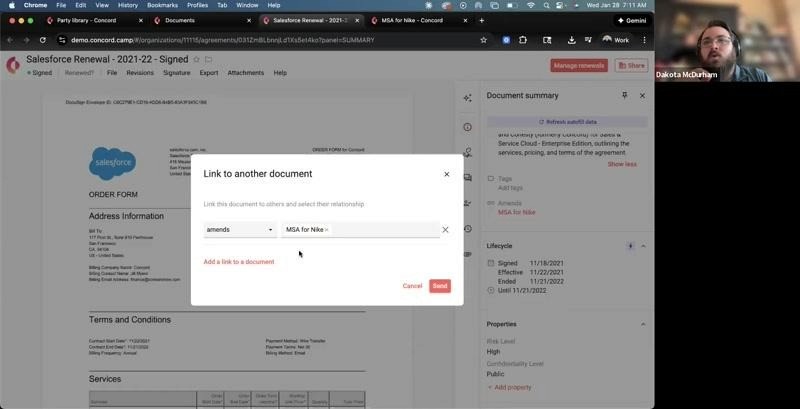Open the Bookmarks menu in menu bar

pos(162,5)
